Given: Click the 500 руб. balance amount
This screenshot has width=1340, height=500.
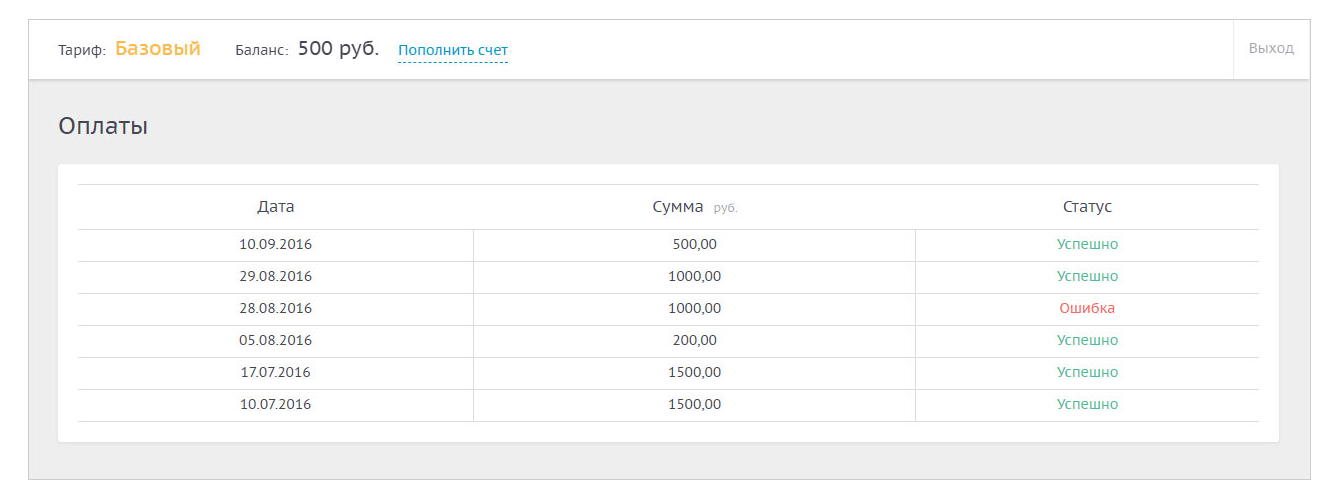Looking at the screenshot, I should tap(338, 48).
